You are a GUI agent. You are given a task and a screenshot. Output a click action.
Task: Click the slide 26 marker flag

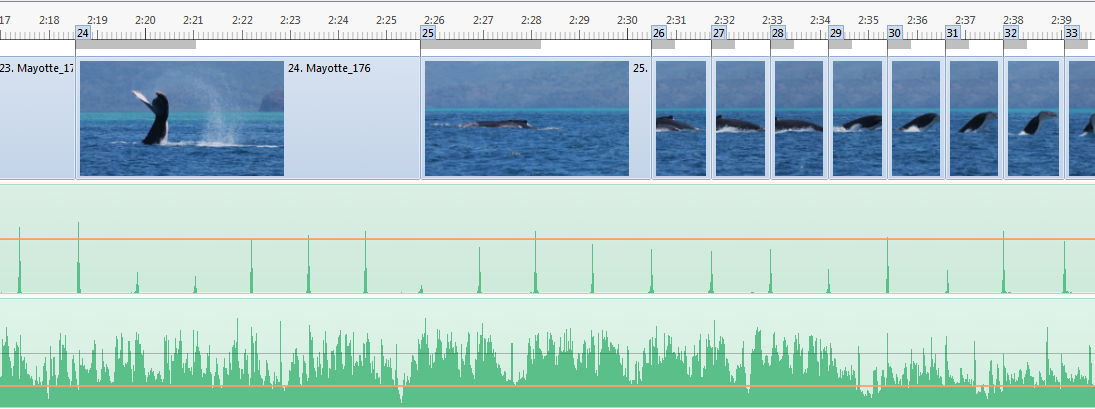(x=659, y=33)
